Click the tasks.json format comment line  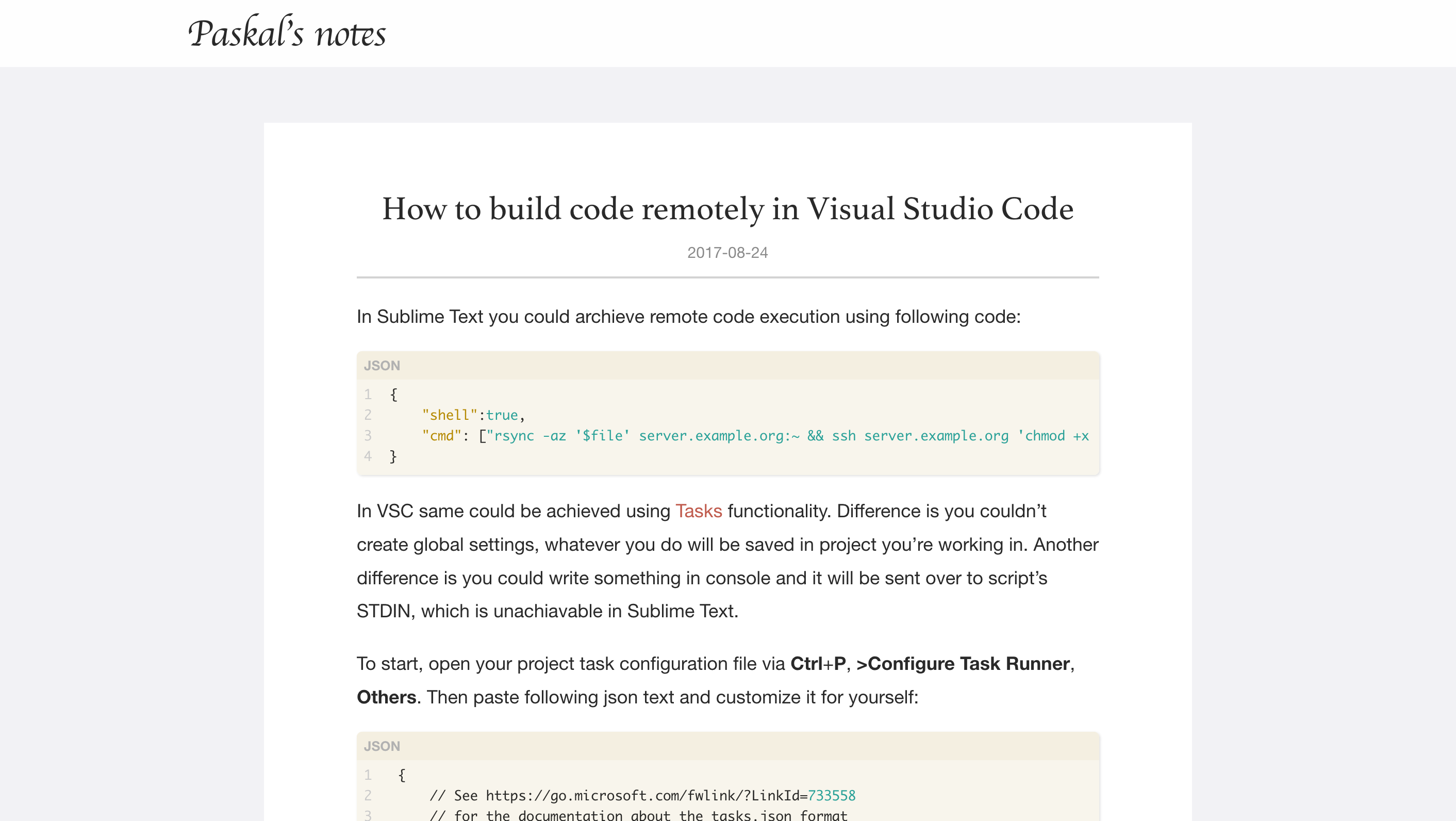tap(639, 815)
